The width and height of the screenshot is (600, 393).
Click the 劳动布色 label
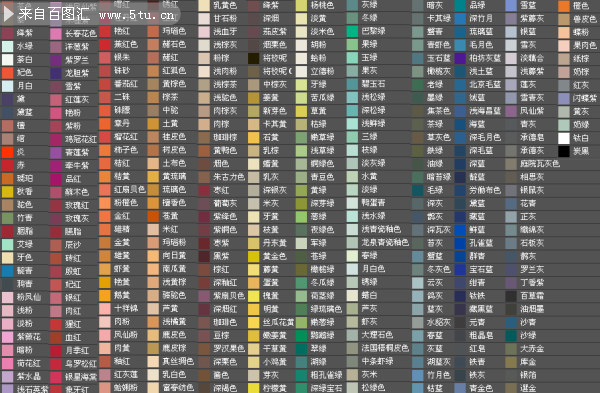tap(485, 190)
